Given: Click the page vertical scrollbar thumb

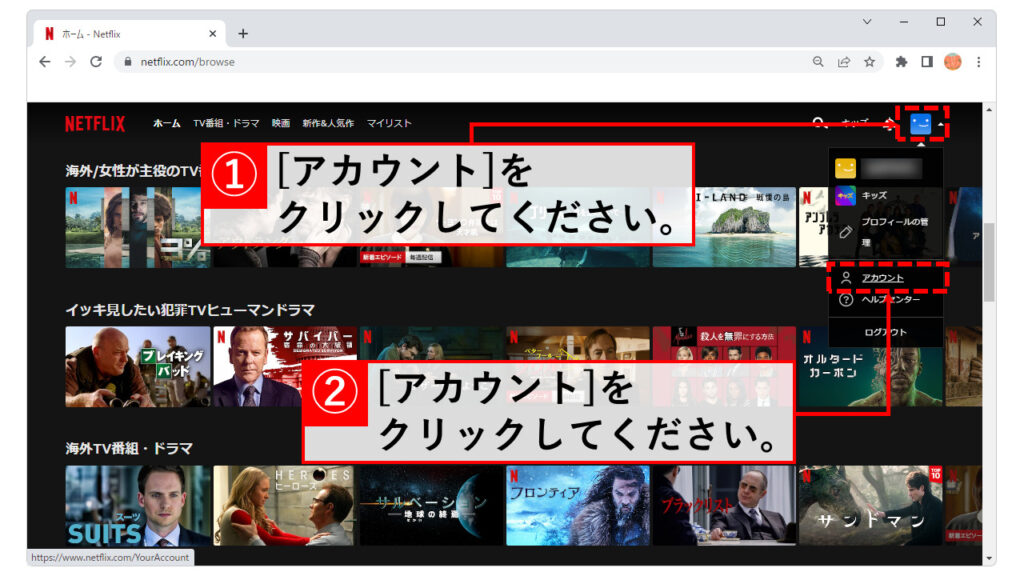Looking at the screenshot, I should click(x=989, y=262).
